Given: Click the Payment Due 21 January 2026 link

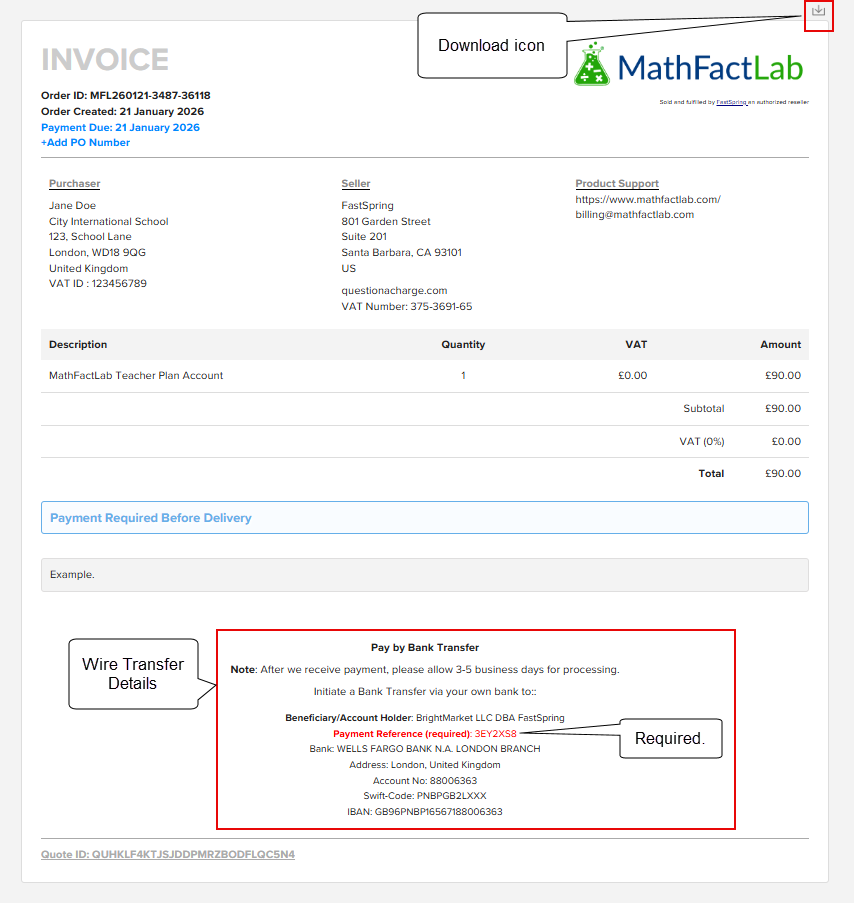Looking at the screenshot, I should point(119,127).
